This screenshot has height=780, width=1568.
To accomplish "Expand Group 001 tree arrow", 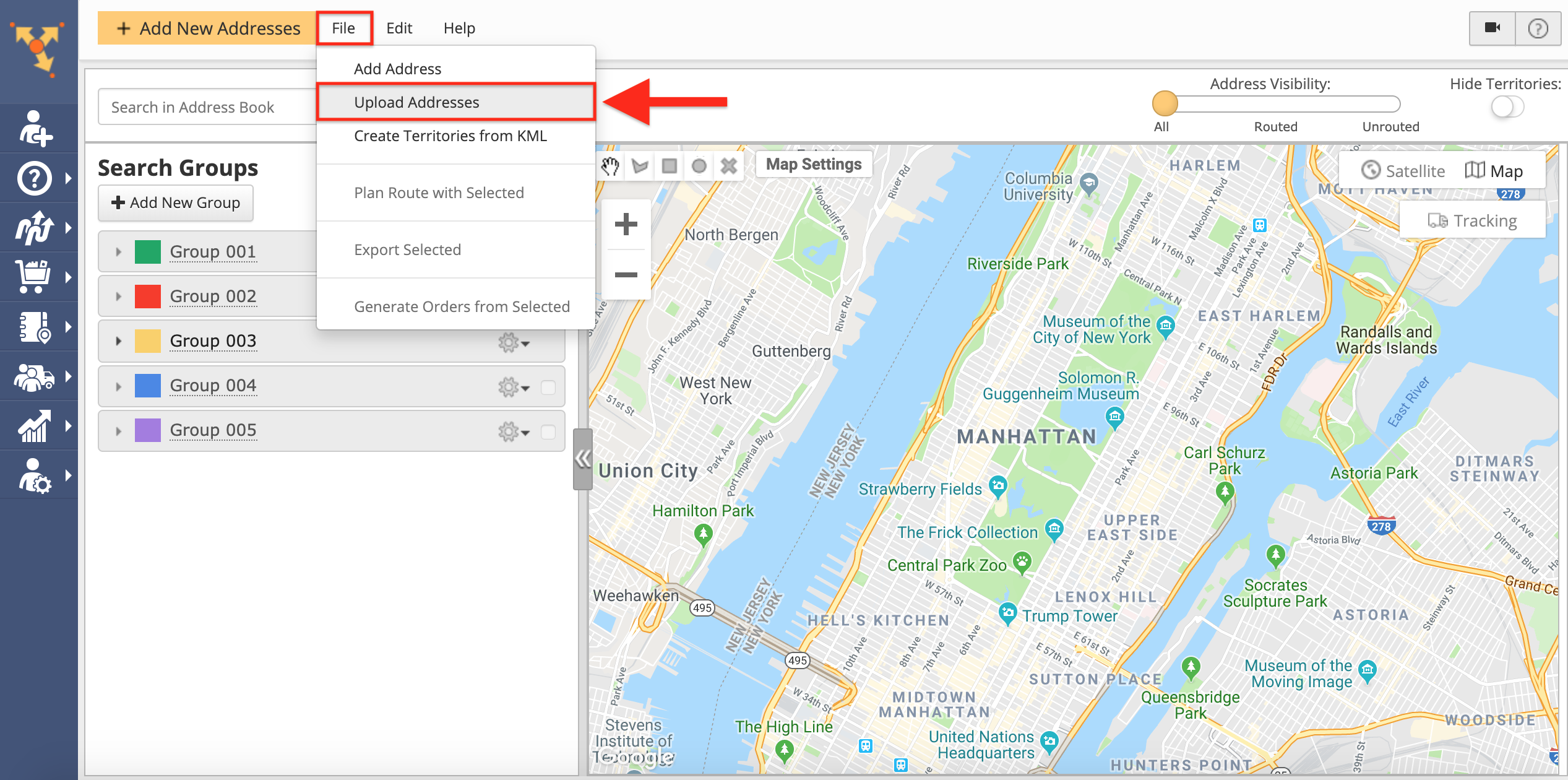I will click(118, 252).
